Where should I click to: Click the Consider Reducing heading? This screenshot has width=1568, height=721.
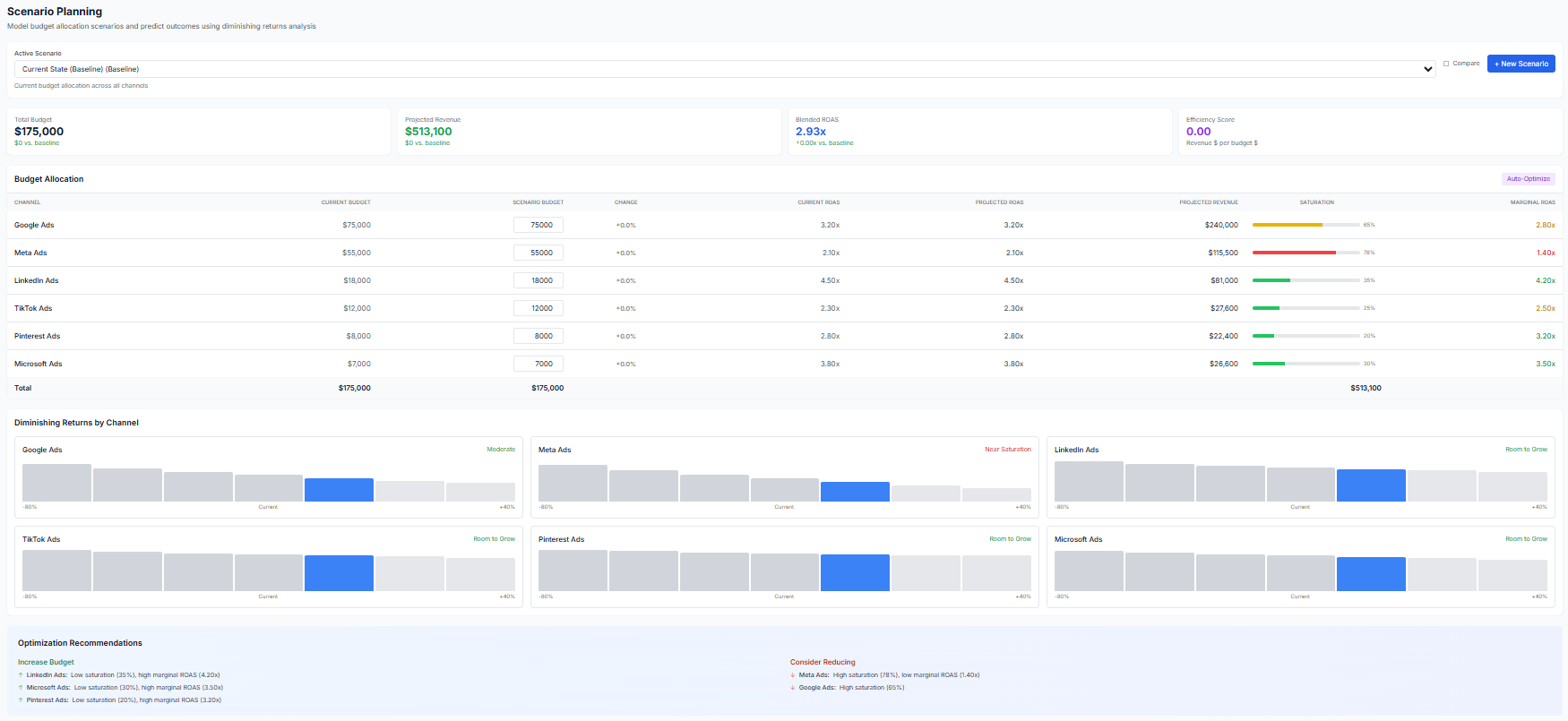click(x=823, y=662)
